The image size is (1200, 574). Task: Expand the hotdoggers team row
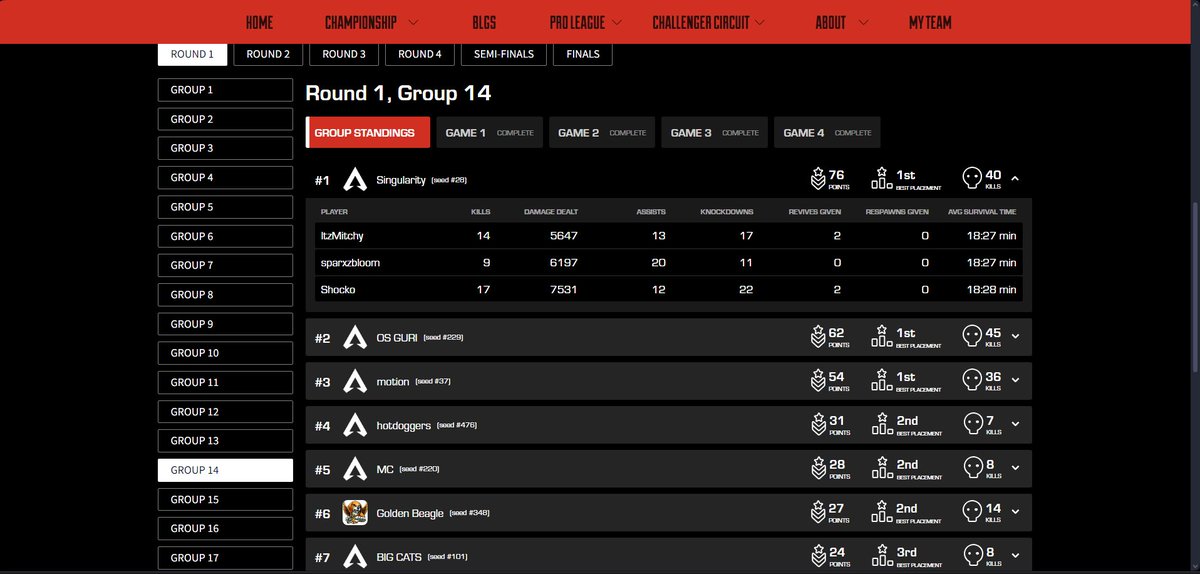click(x=1015, y=425)
